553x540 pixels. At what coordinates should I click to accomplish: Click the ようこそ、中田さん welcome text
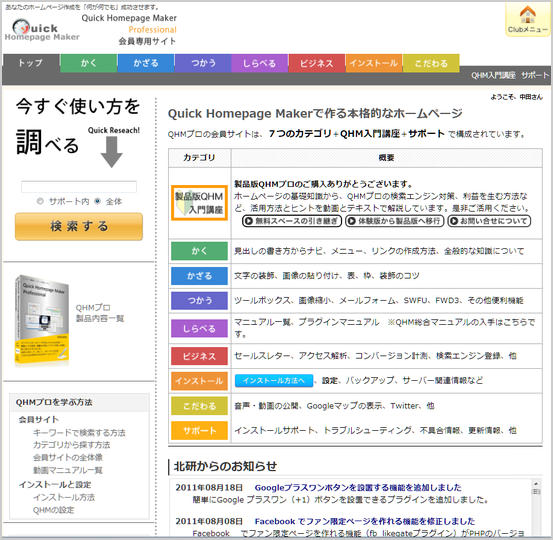tap(516, 97)
